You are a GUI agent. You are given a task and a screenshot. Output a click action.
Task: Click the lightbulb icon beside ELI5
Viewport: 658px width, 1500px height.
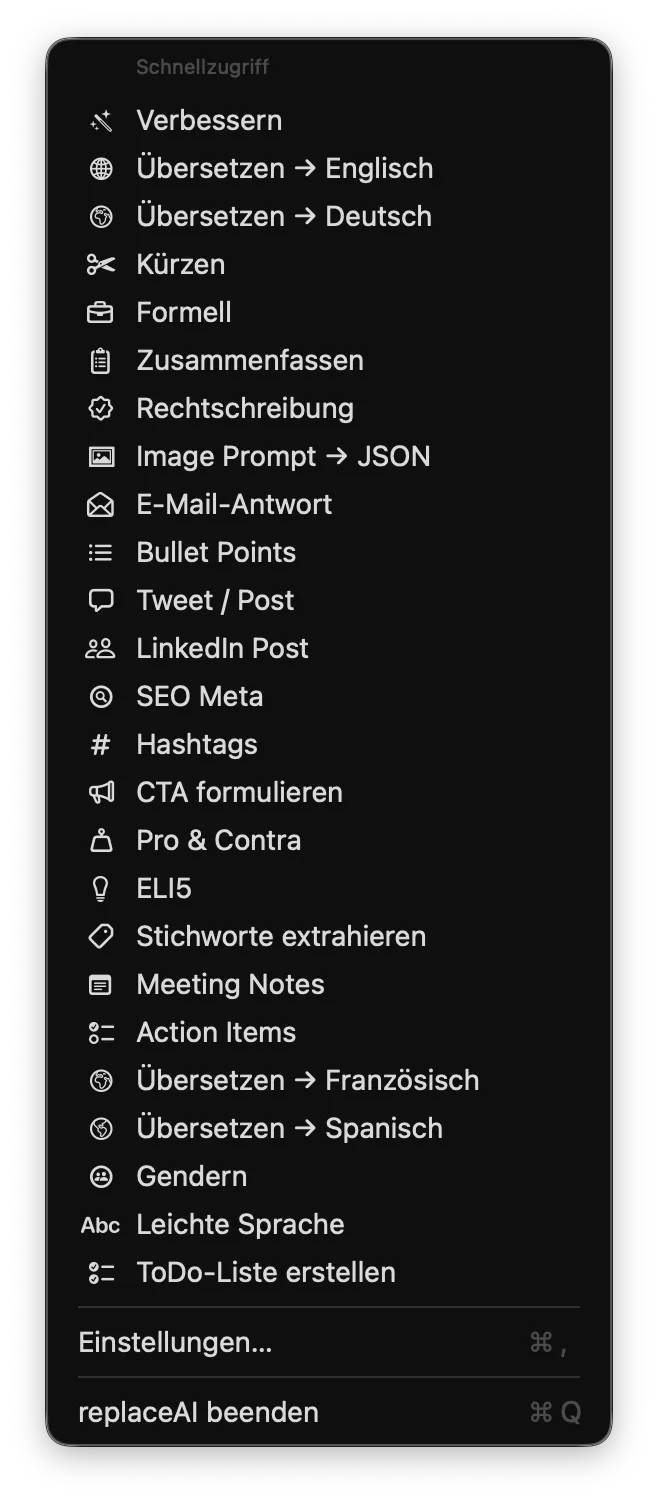click(x=100, y=888)
